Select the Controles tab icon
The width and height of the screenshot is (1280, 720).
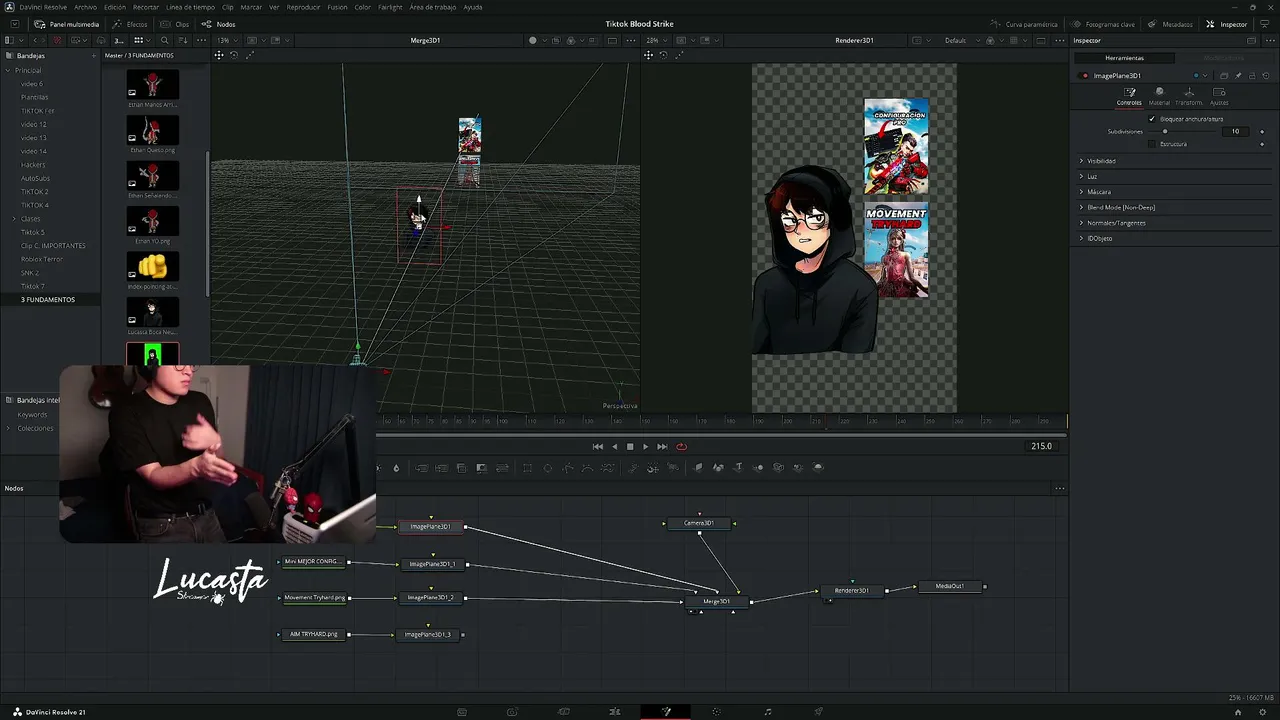[1129, 96]
